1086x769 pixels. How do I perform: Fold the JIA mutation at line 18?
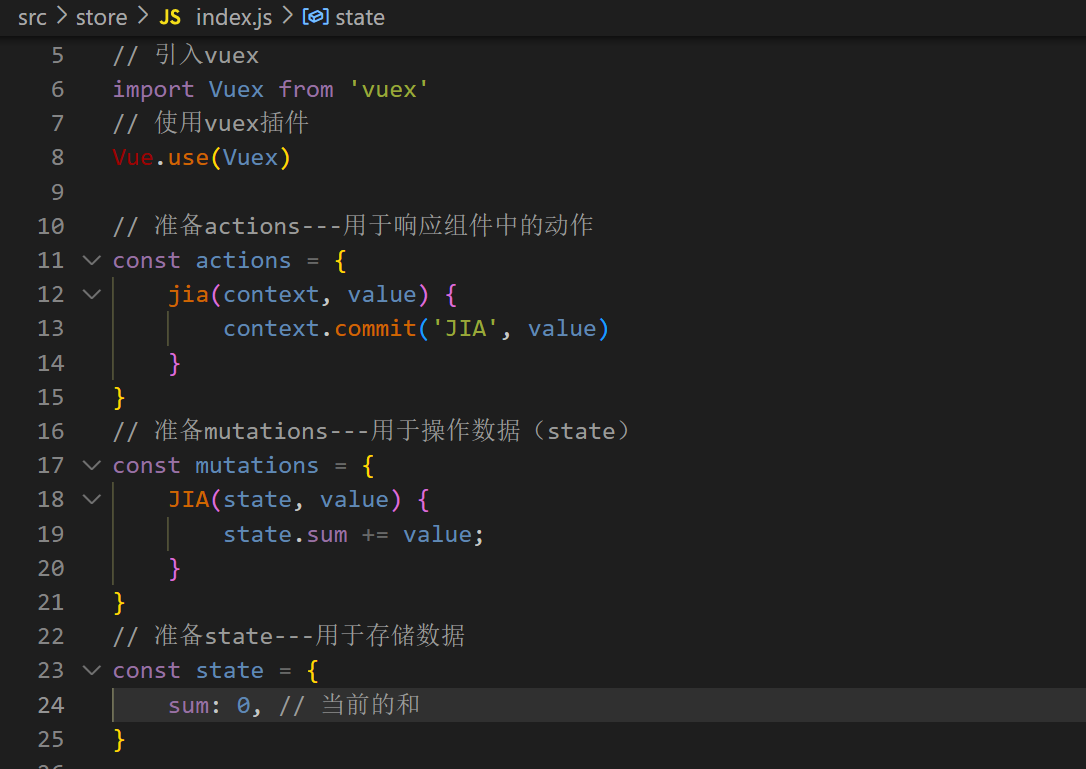pos(91,500)
